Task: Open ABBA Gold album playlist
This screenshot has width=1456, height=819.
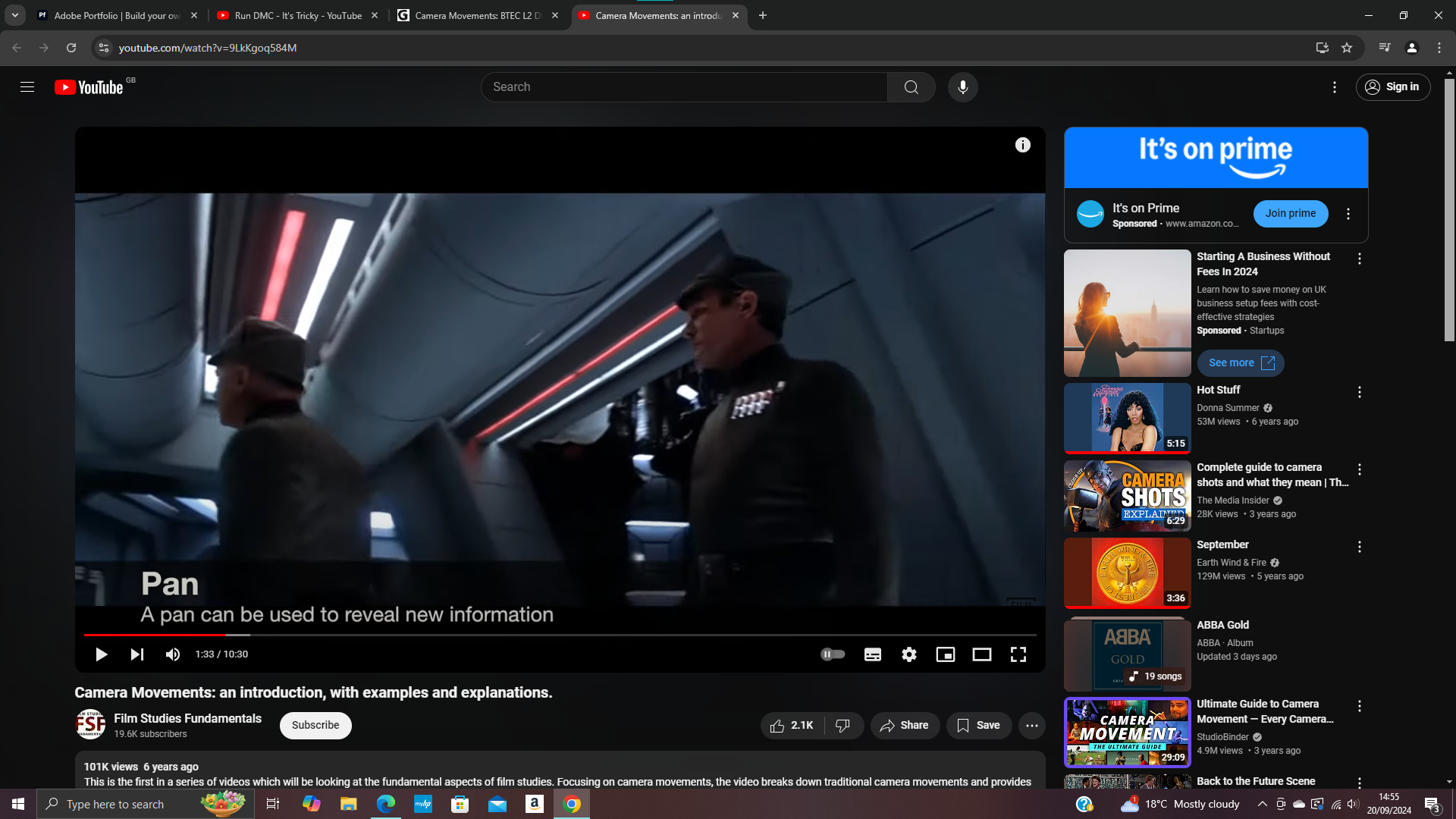Action: click(x=1127, y=655)
